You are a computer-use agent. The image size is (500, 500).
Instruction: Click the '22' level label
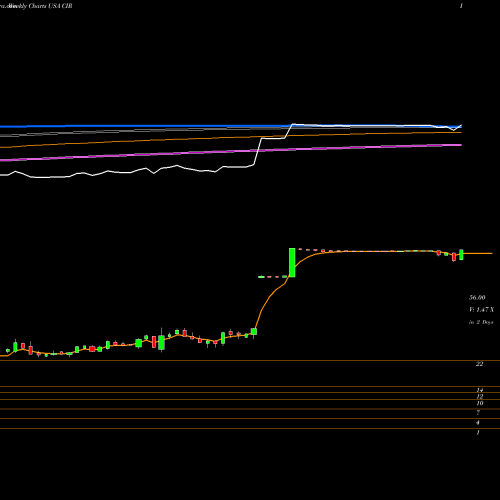coord(479,364)
